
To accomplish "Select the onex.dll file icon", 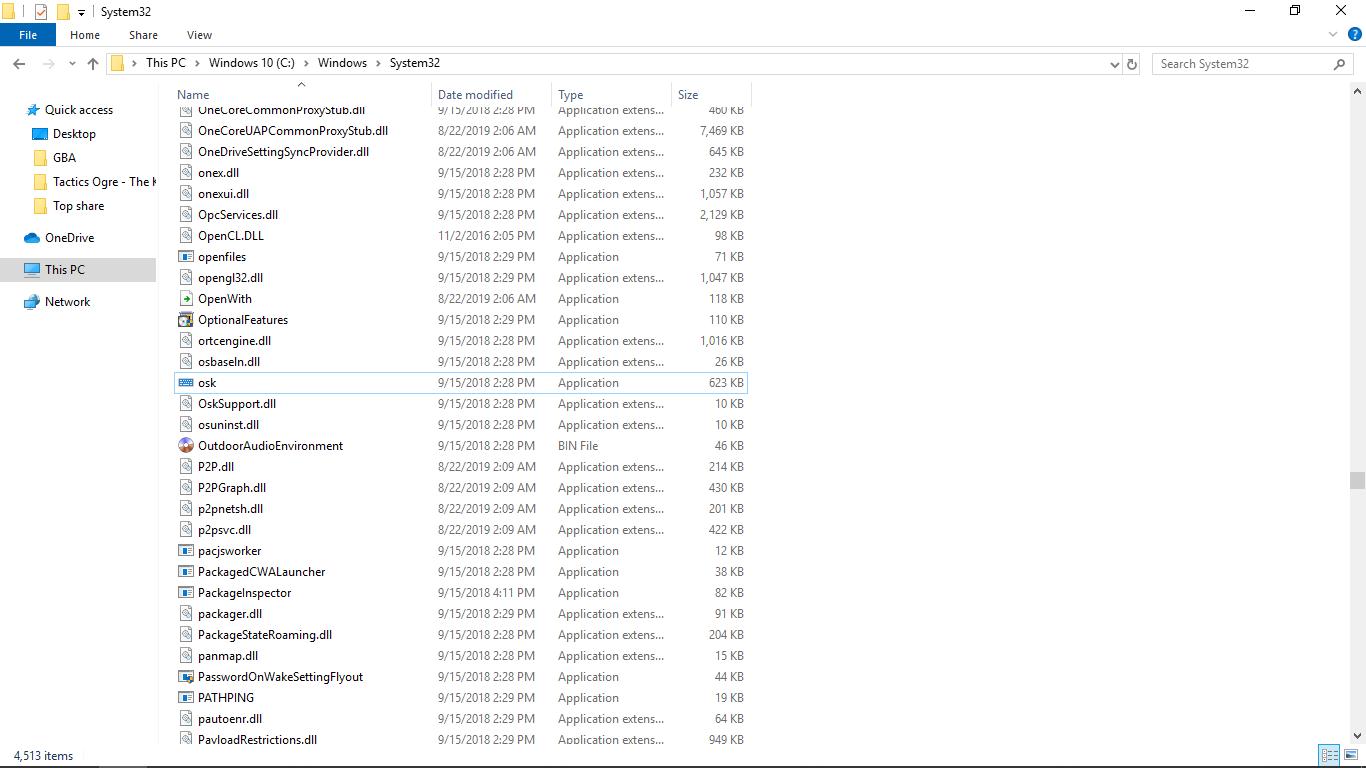I will (185, 173).
